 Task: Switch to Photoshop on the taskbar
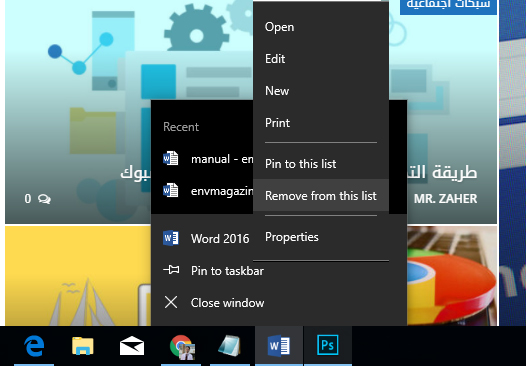point(328,345)
